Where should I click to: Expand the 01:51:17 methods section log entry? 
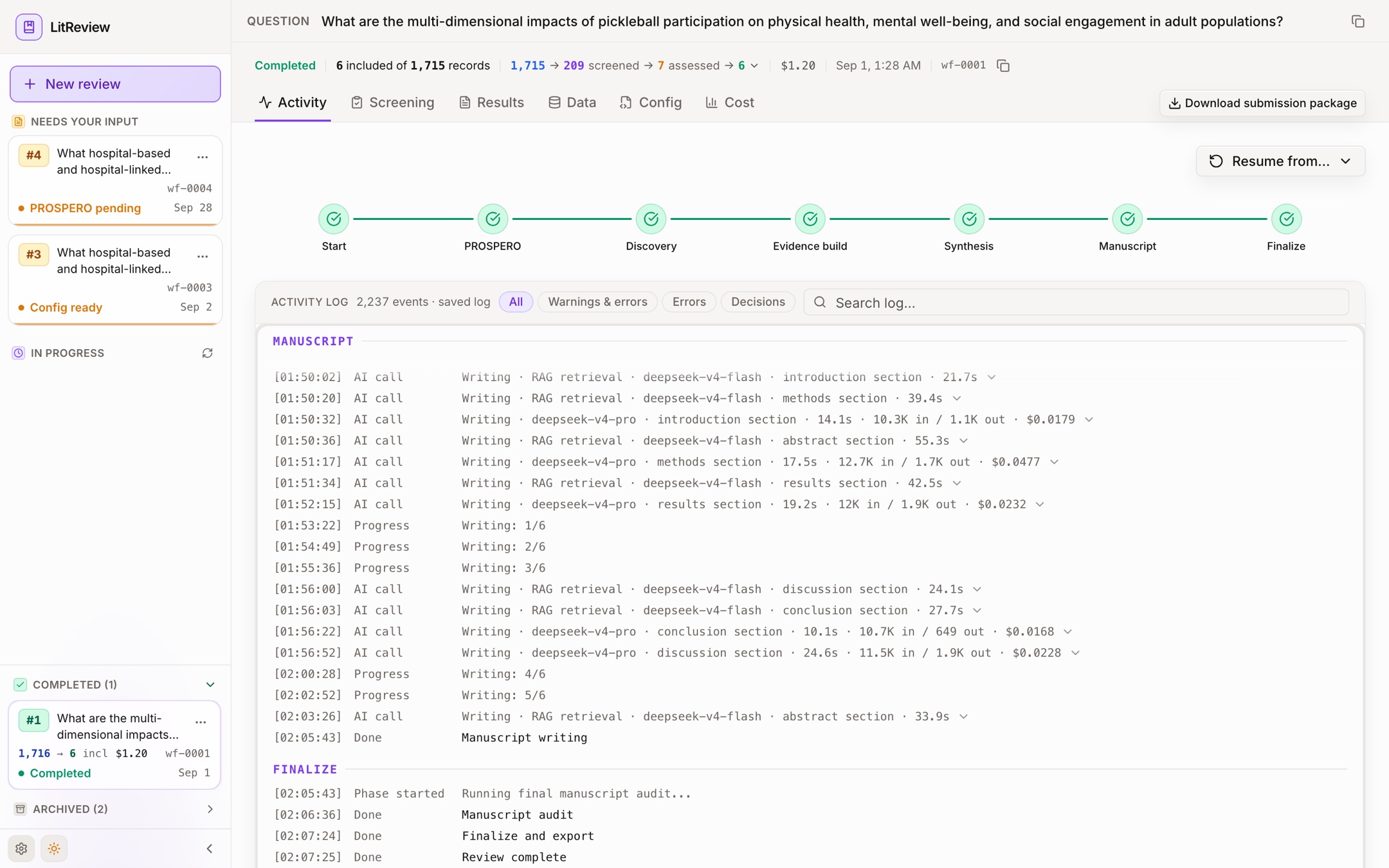1054,462
